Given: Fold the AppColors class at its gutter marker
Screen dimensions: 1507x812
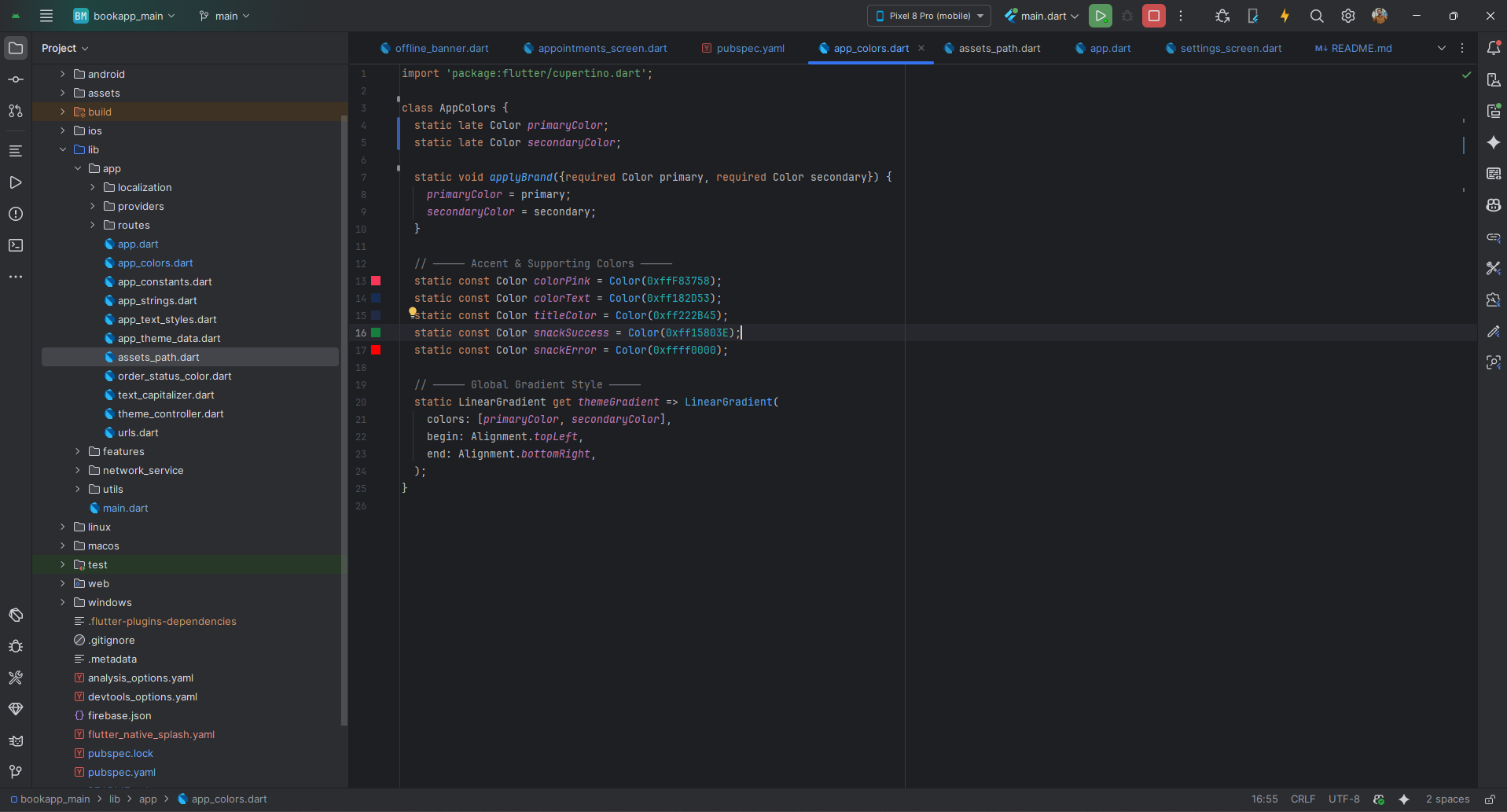Looking at the screenshot, I should 399,99.
